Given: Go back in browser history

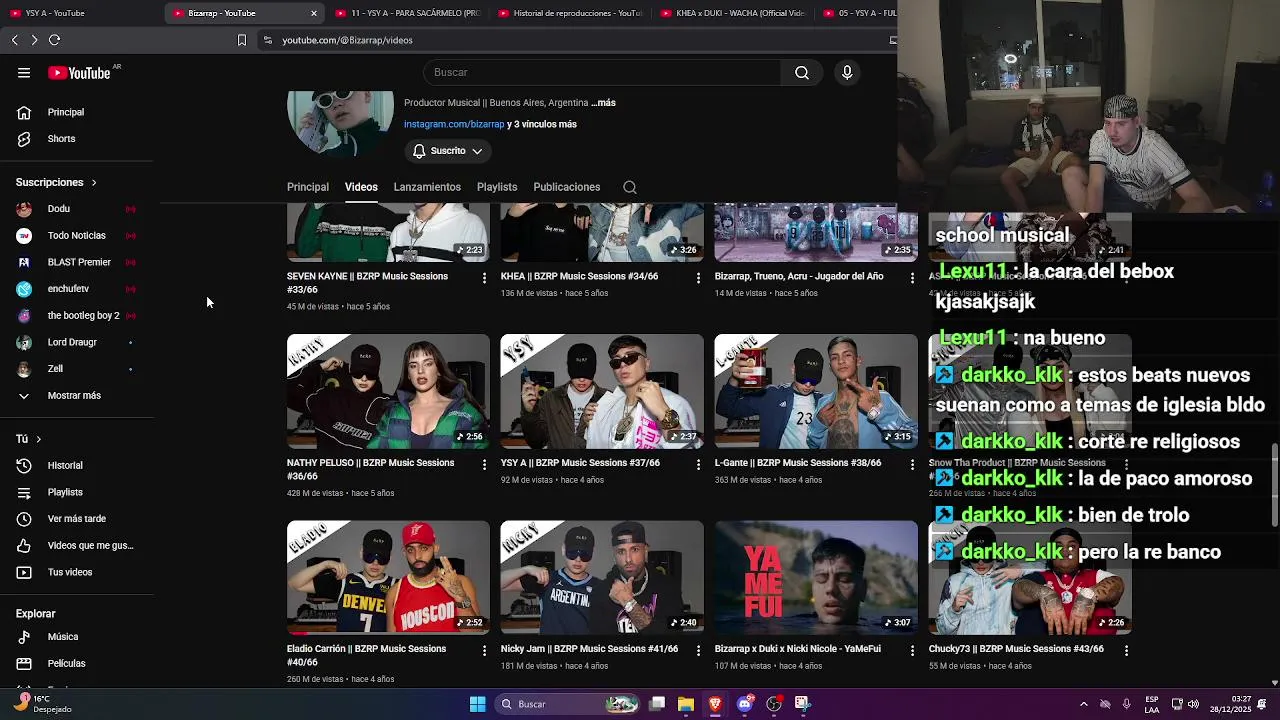Looking at the screenshot, I should [14, 40].
